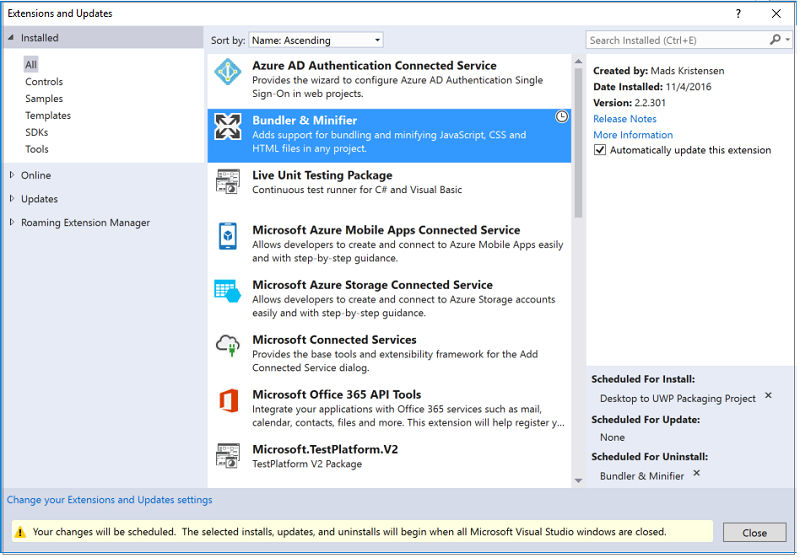Click the Created by: Mads Kristensen text
This screenshot has width=800, height=558.
click(x=658, y=70)
